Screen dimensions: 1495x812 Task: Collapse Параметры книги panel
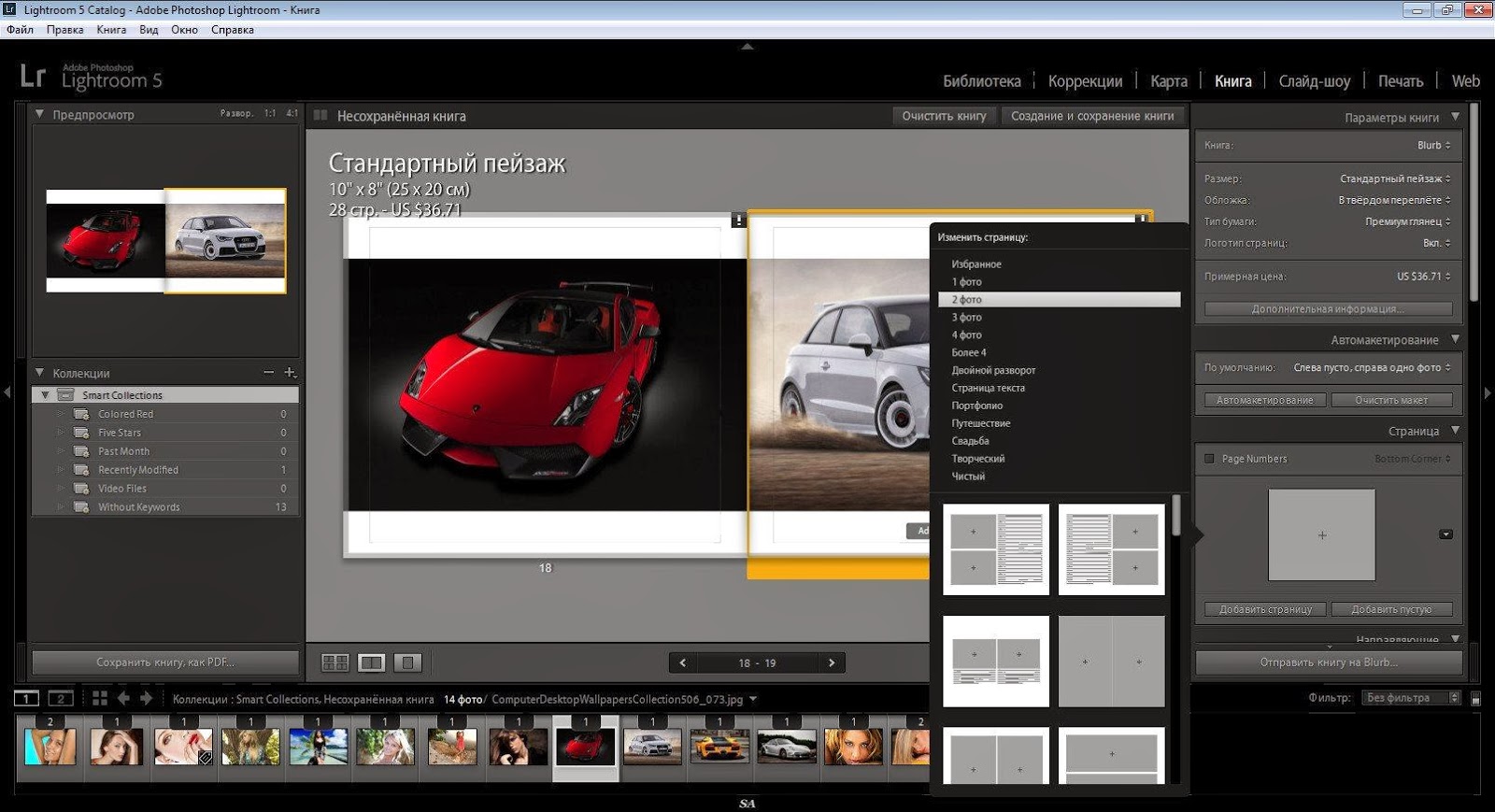click(x=1455, y=117)
